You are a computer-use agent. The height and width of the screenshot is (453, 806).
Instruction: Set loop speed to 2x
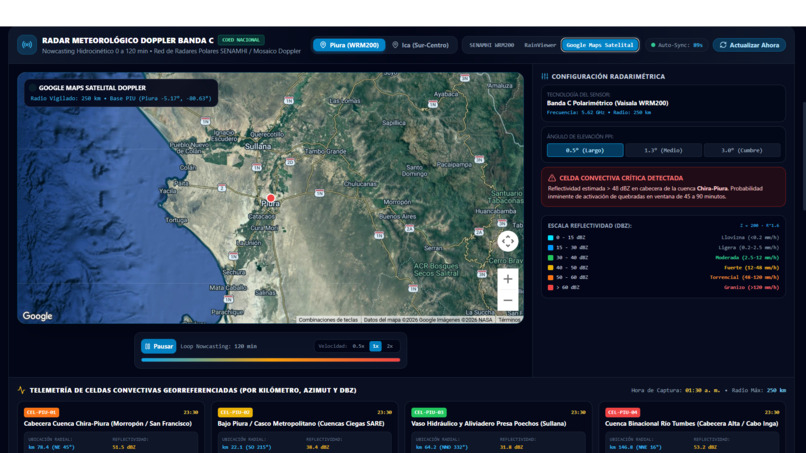(390, 346)
